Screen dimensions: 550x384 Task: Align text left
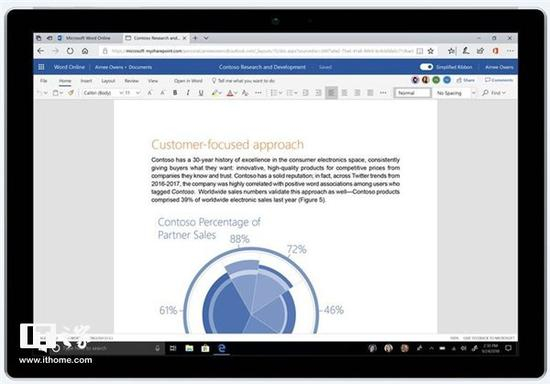(331, 93)
